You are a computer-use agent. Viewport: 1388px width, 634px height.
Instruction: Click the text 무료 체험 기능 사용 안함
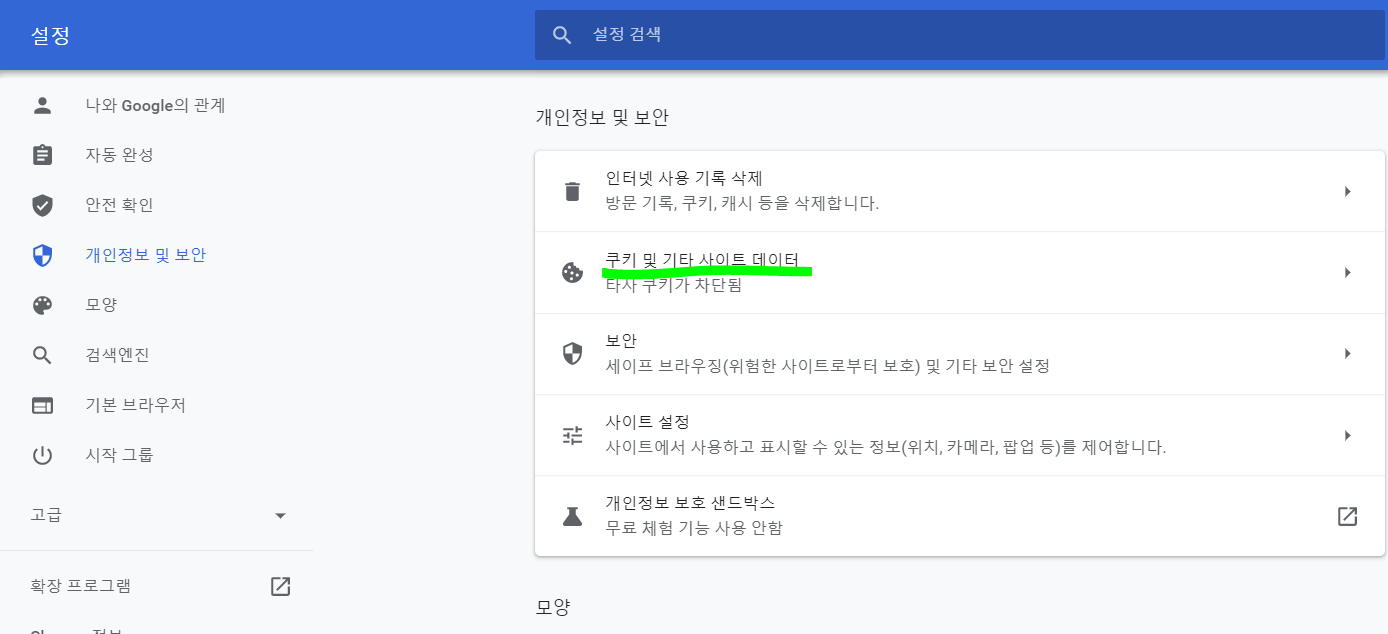694,528
